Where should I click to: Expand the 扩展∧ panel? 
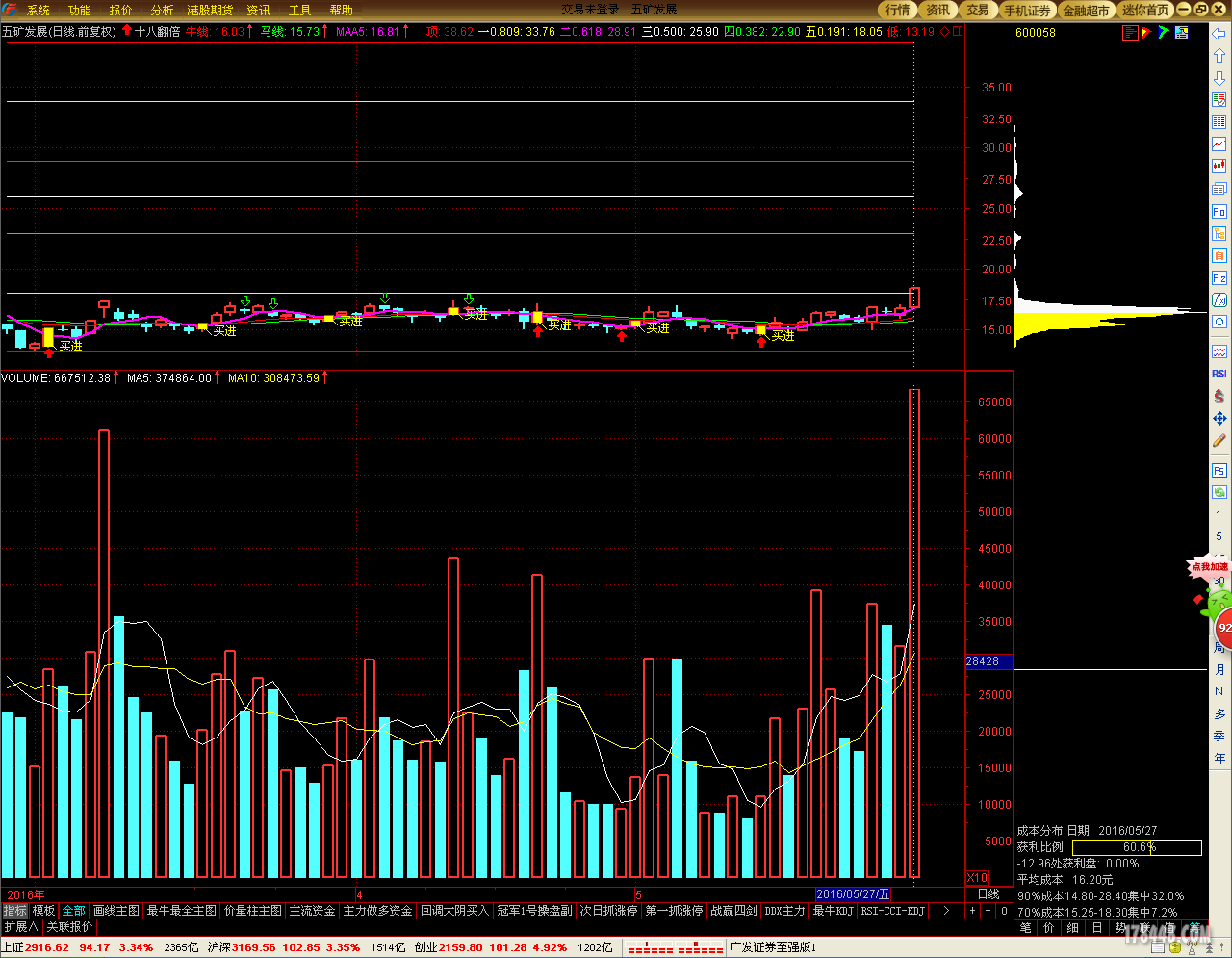coord(20,926)
